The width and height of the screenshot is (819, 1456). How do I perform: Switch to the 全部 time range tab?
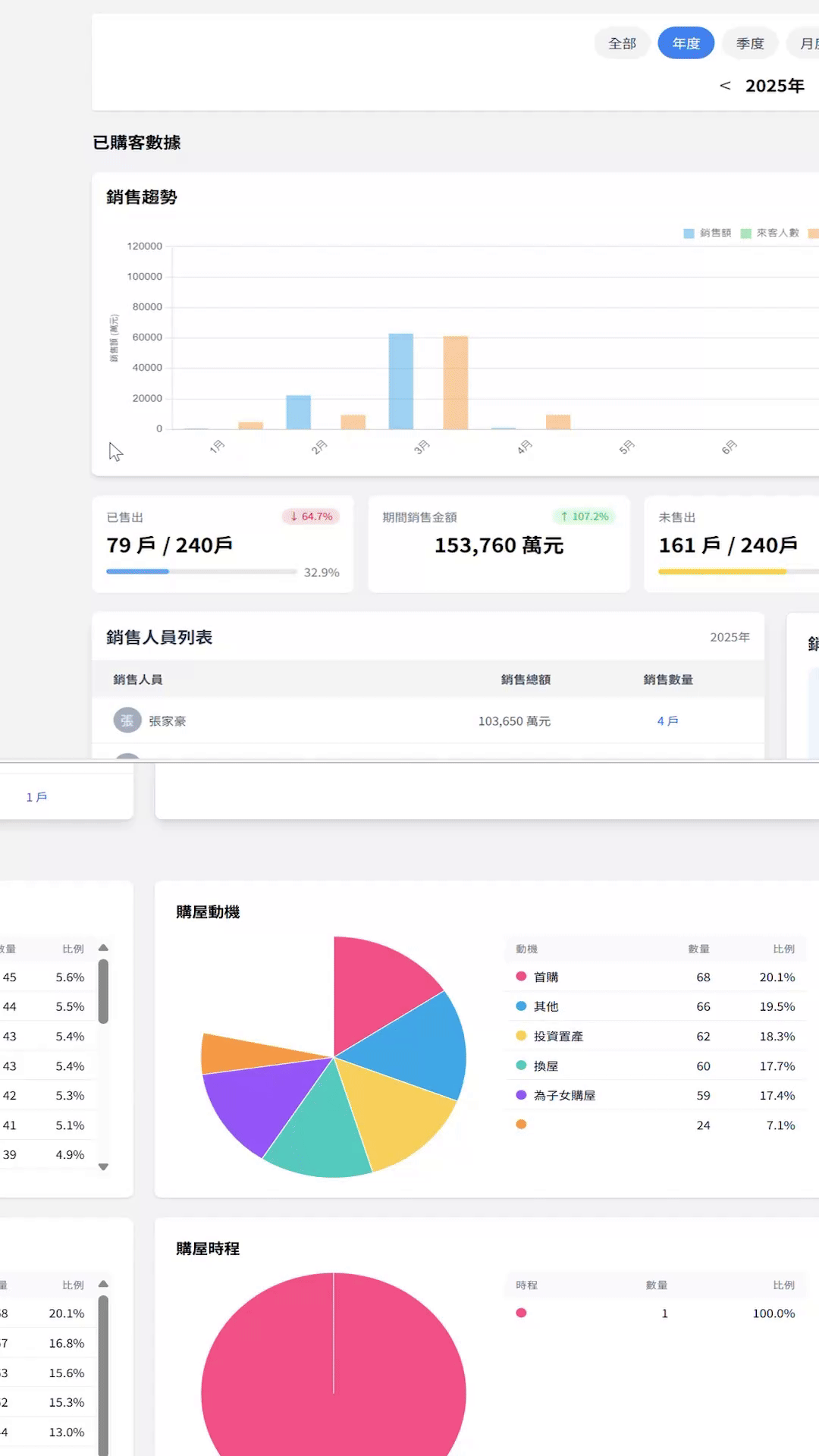[622, 43]
